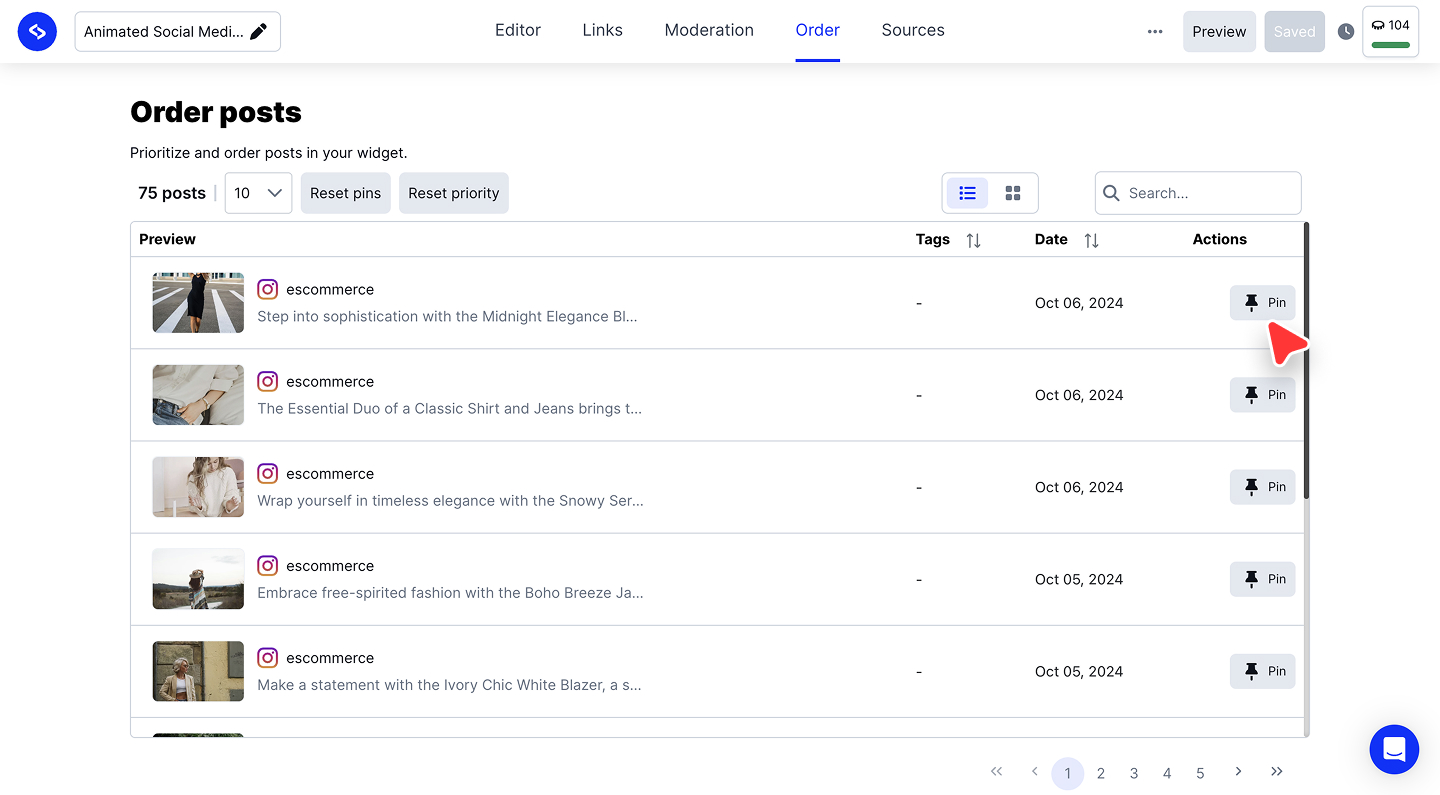Go to page 5
This screenshot has height=795, width=1440.
click(x=1200, y=773)
